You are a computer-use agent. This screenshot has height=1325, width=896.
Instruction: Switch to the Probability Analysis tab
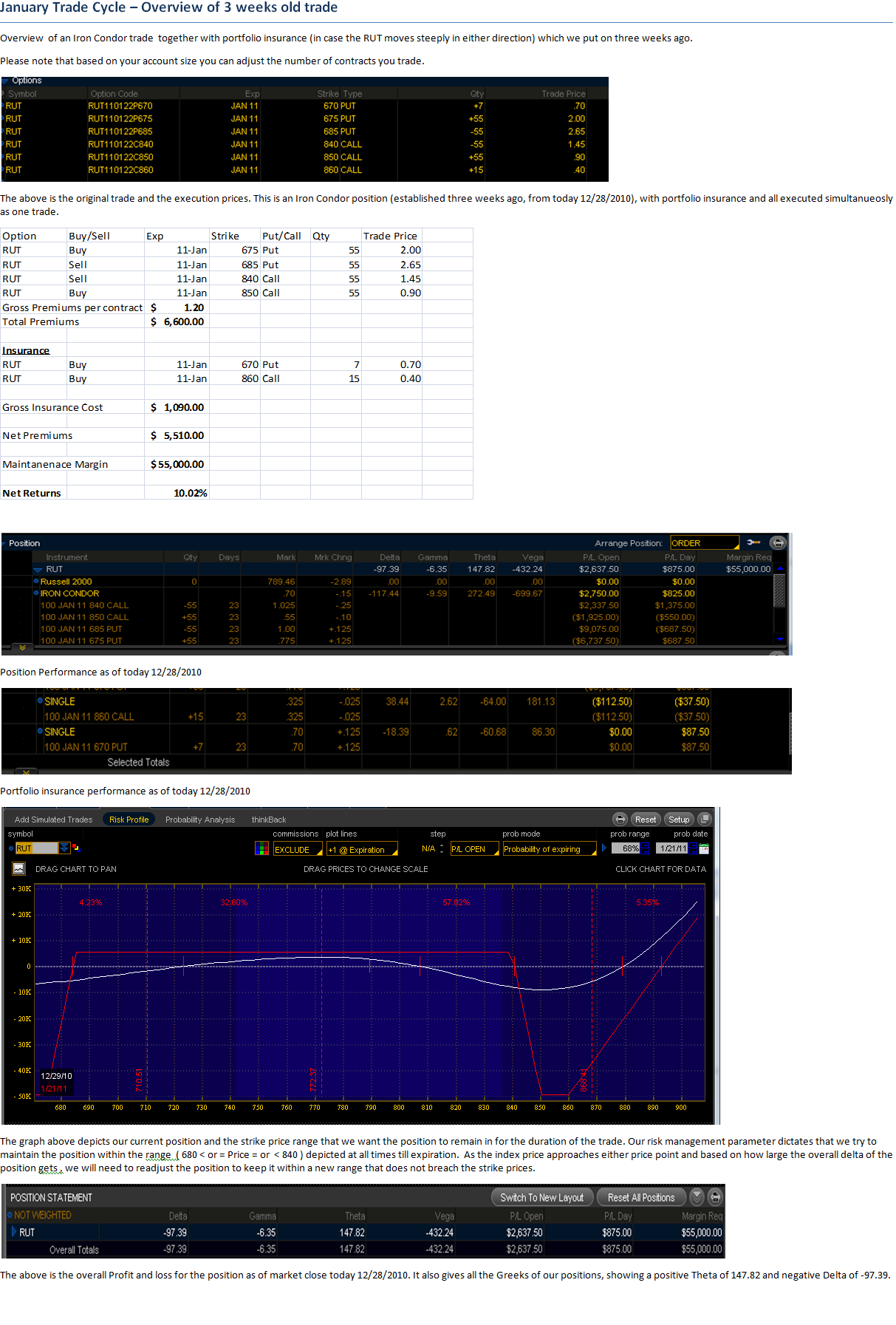[199, 820]
